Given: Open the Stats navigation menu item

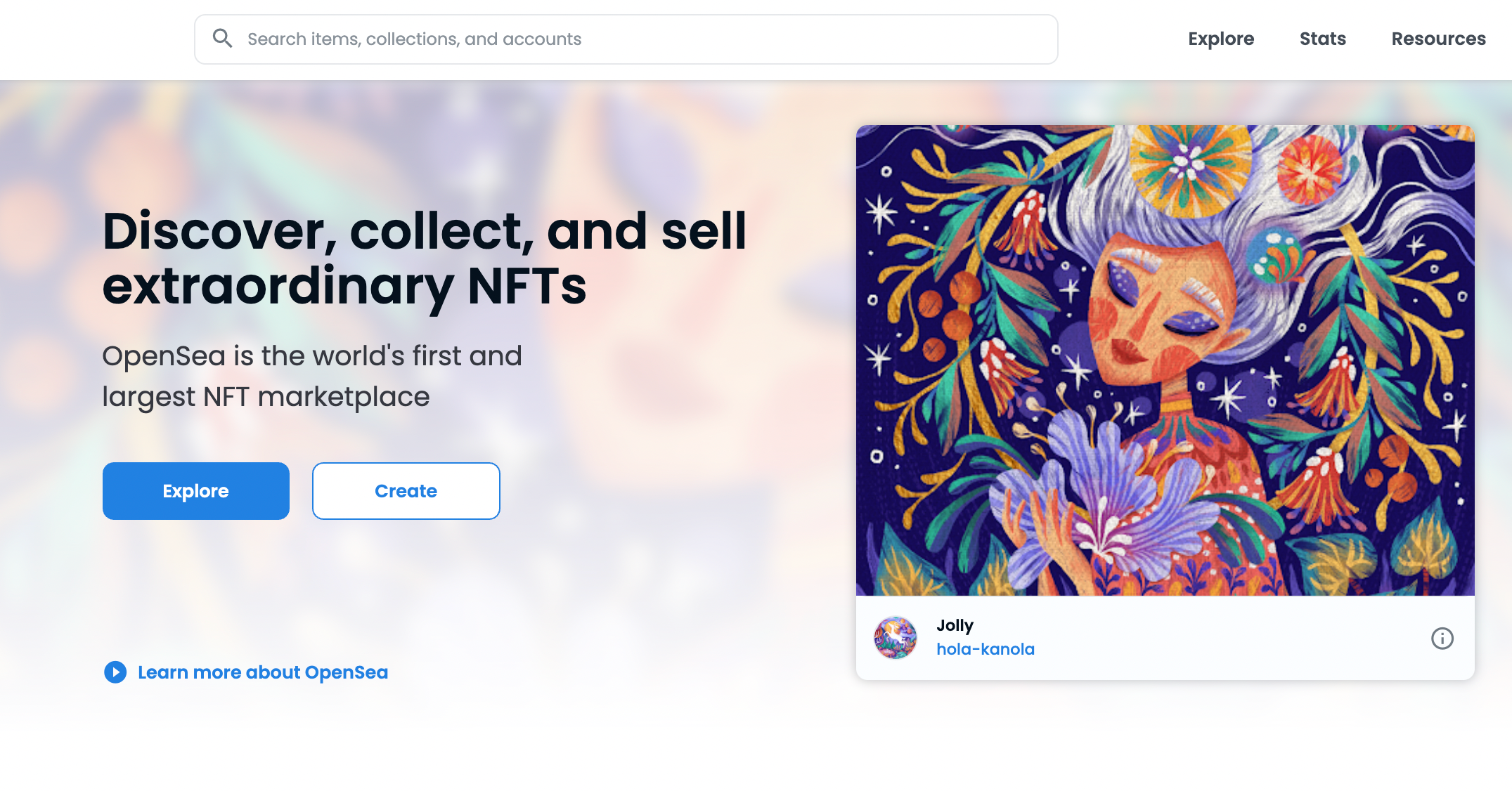Looking at the screenshot, I should (1322, 39).
